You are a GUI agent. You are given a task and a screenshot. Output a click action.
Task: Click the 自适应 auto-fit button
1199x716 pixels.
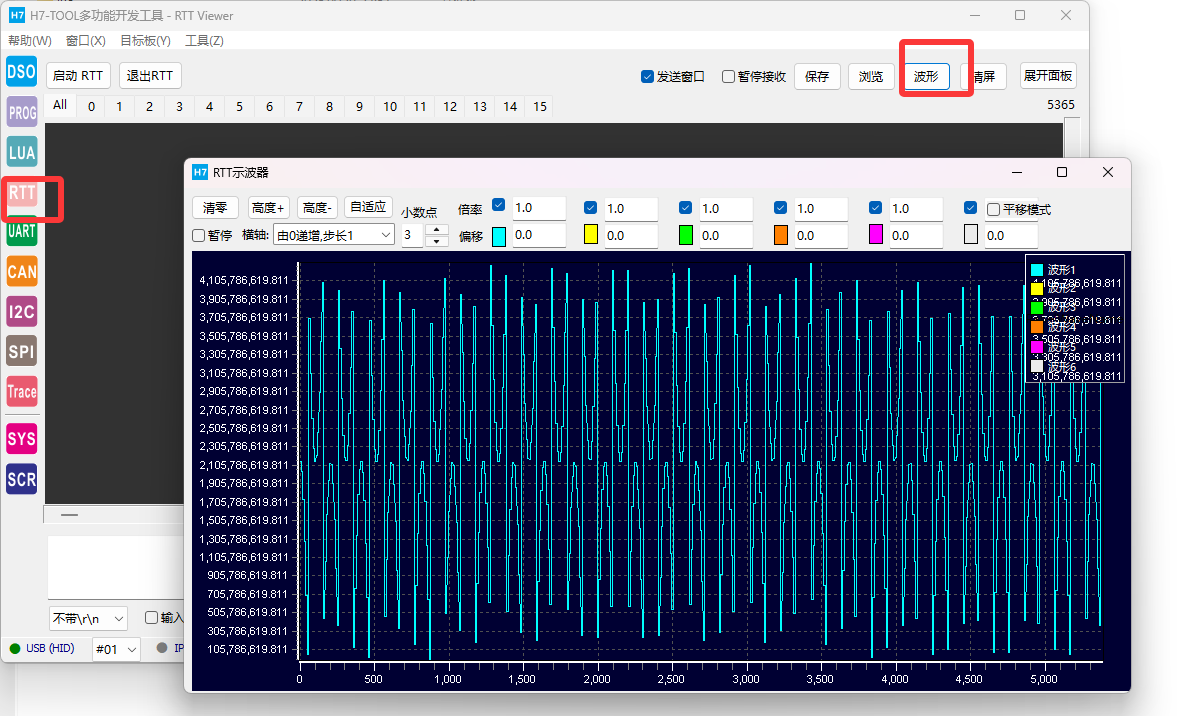click(x=368, y=208)
